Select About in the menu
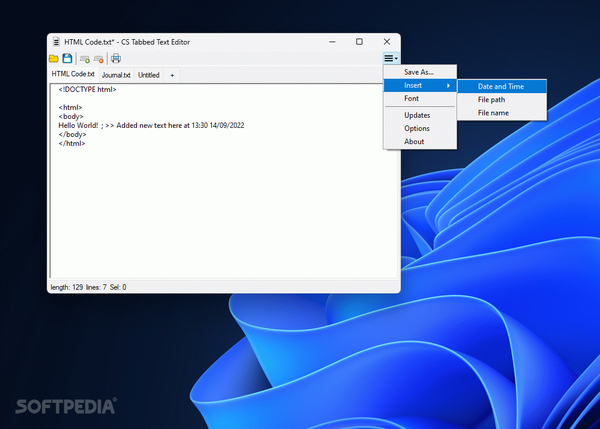Image resolution: width=600 pixels, height=429 pixels. click(420, 142)
